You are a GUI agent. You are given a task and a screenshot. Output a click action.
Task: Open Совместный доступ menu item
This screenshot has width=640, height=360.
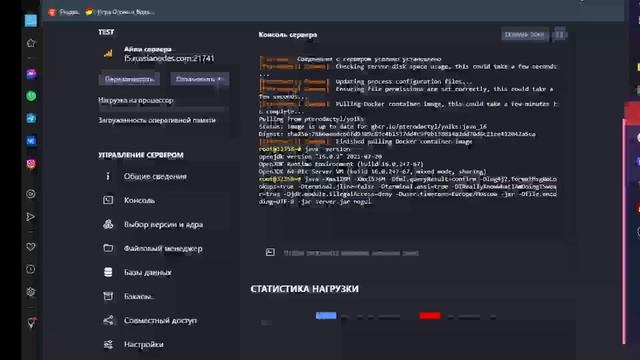click(160, 321)
